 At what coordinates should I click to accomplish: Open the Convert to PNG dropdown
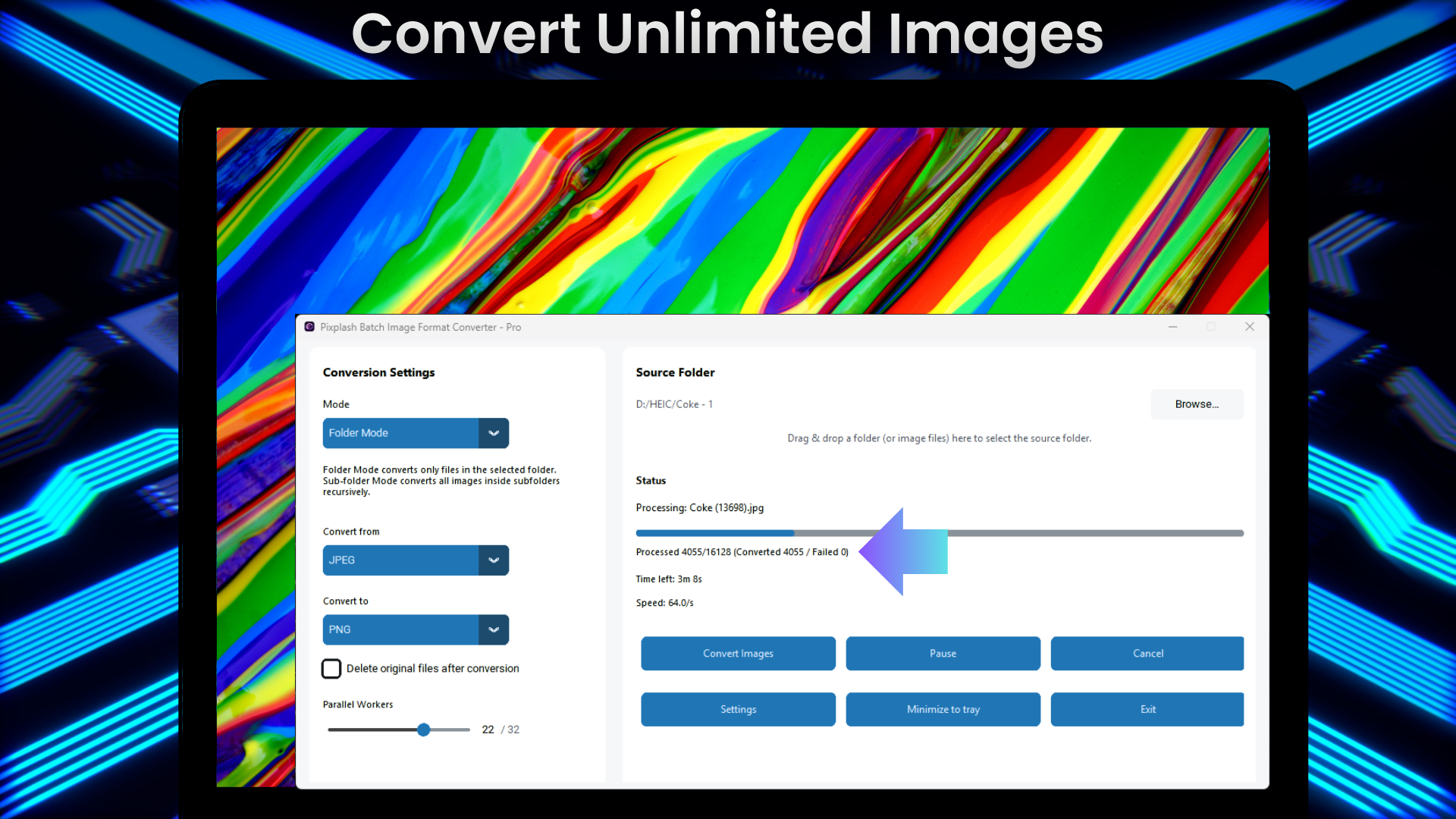coord(416,630)
